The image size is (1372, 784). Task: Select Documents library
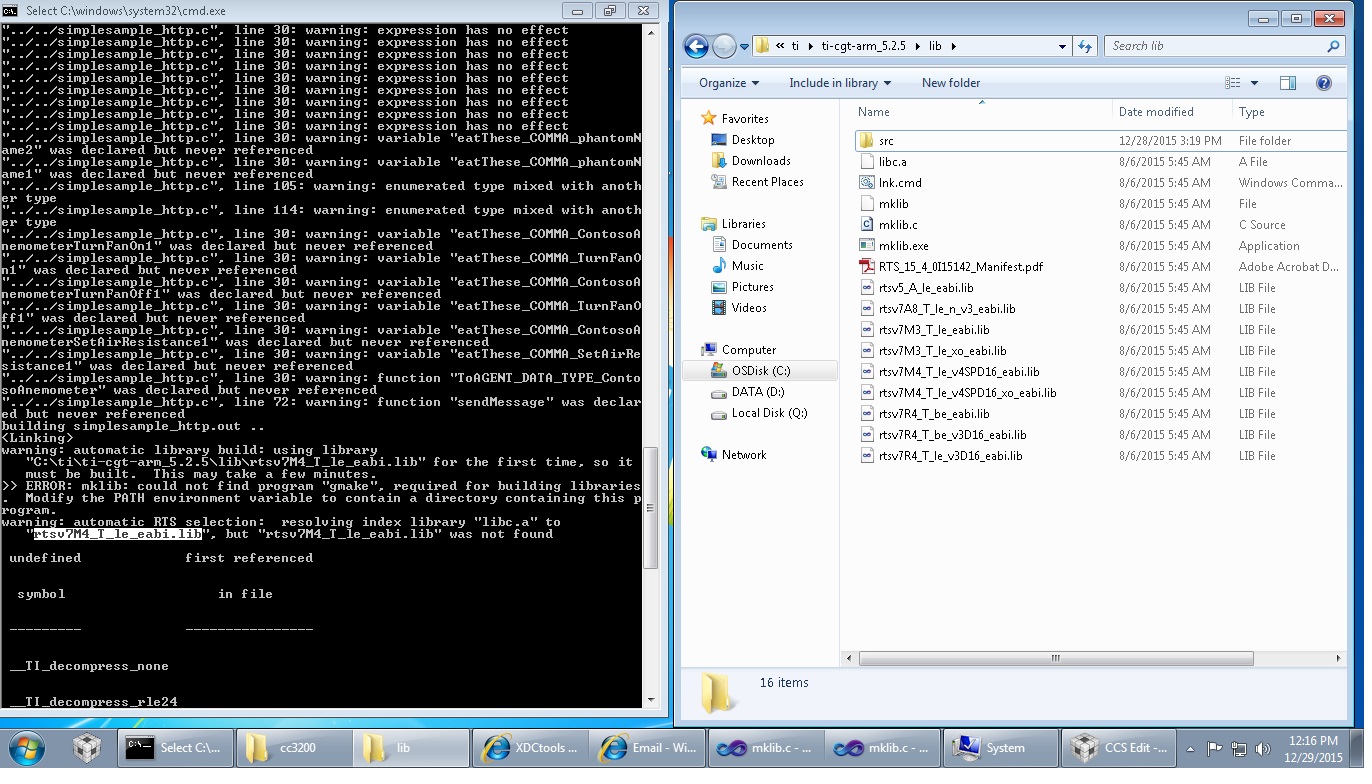tap(762, 245)
